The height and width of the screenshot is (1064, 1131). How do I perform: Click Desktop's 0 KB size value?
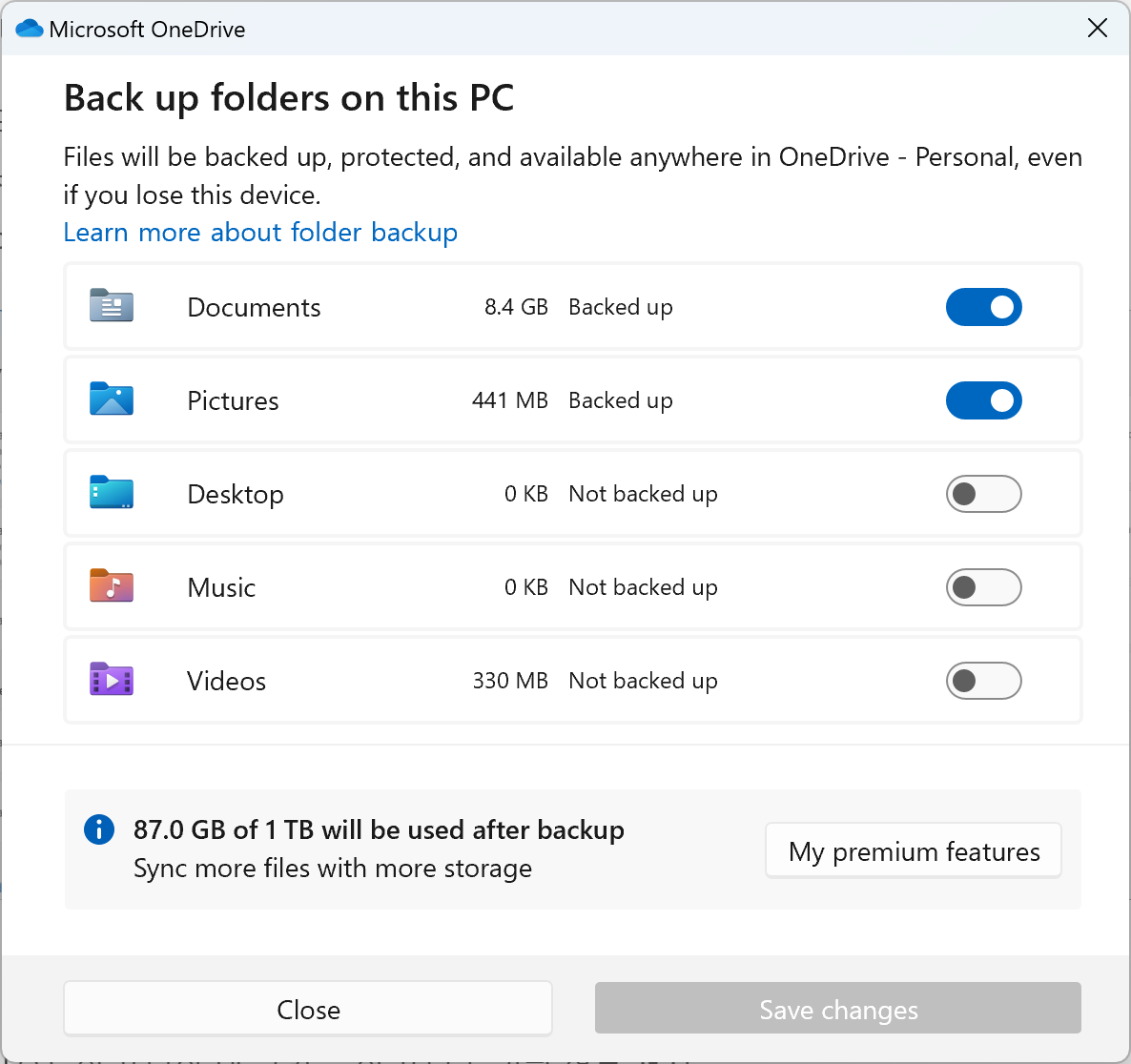tap(525, 494)
